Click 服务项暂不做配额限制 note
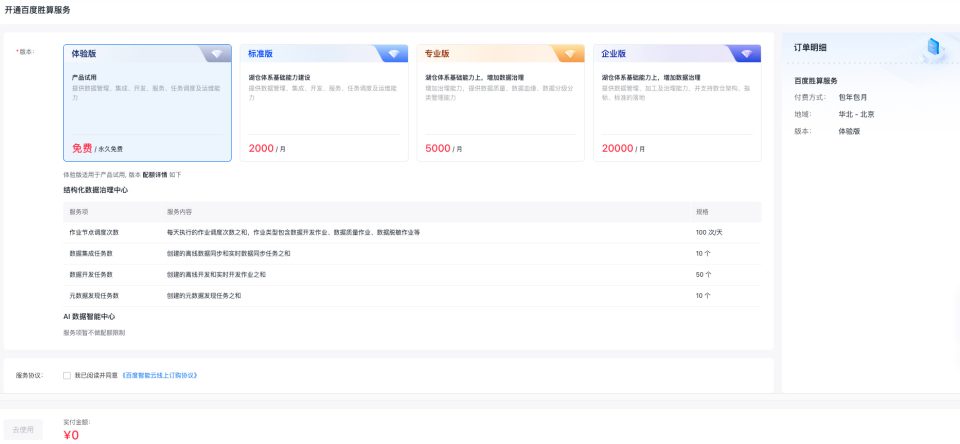Image resolution: width=960 pixels, height=444 pixels. (94, 333)
